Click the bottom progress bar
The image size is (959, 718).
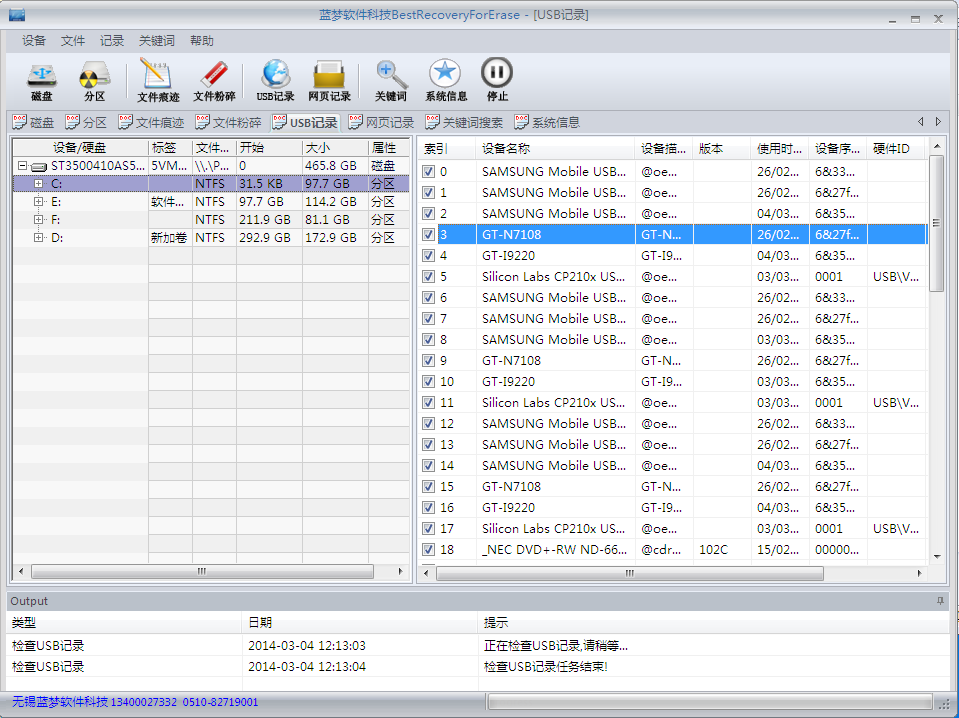point(710,702)
